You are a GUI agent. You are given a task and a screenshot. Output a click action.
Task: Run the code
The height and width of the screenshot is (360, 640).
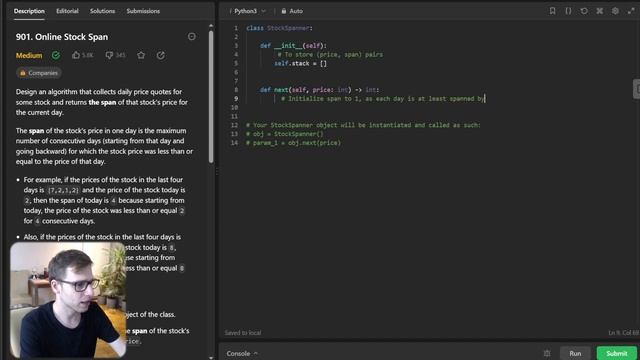point(575,353)
